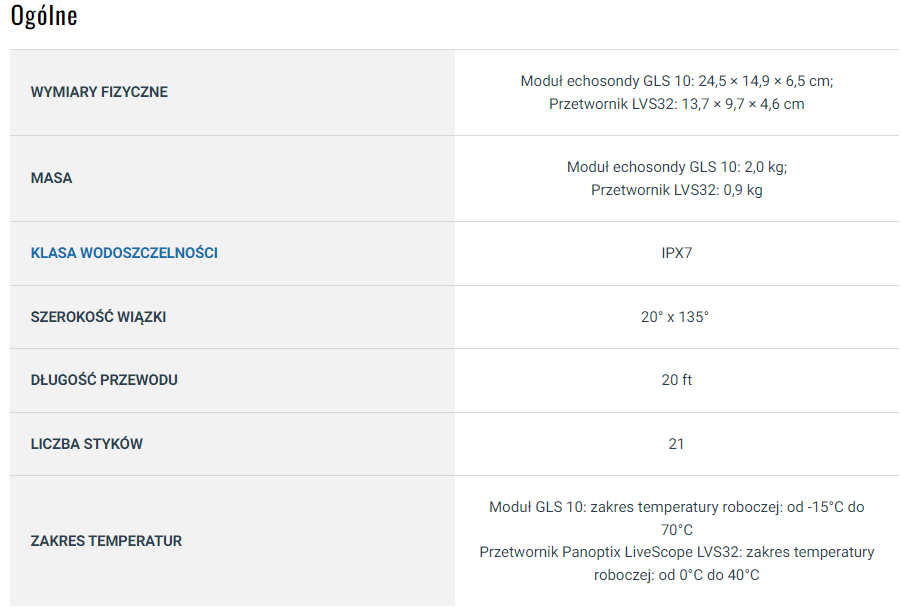Open the Klasa wodoszczelności link

124,253
